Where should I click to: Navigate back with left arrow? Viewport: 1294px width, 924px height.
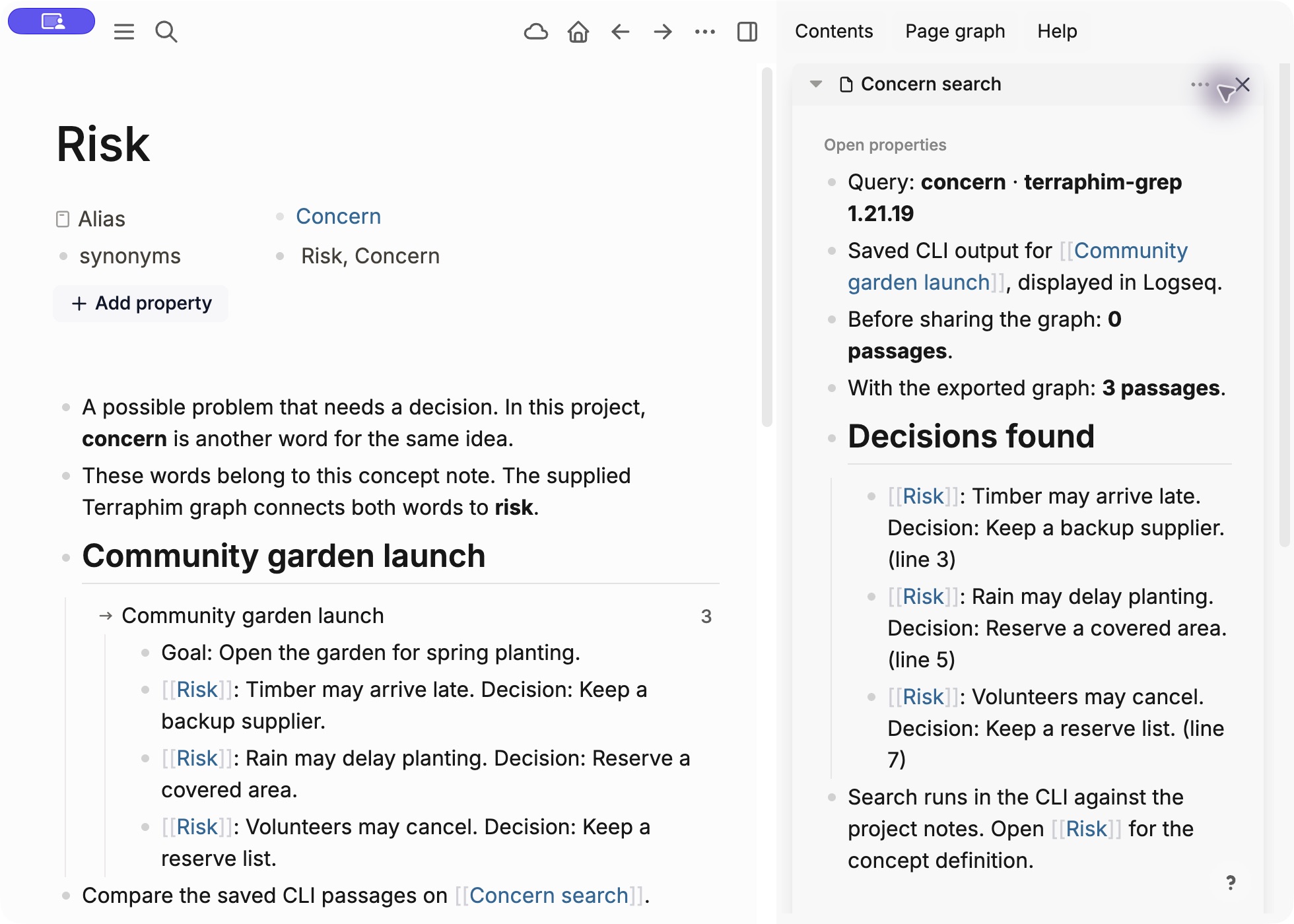click(x=621, y=32)
